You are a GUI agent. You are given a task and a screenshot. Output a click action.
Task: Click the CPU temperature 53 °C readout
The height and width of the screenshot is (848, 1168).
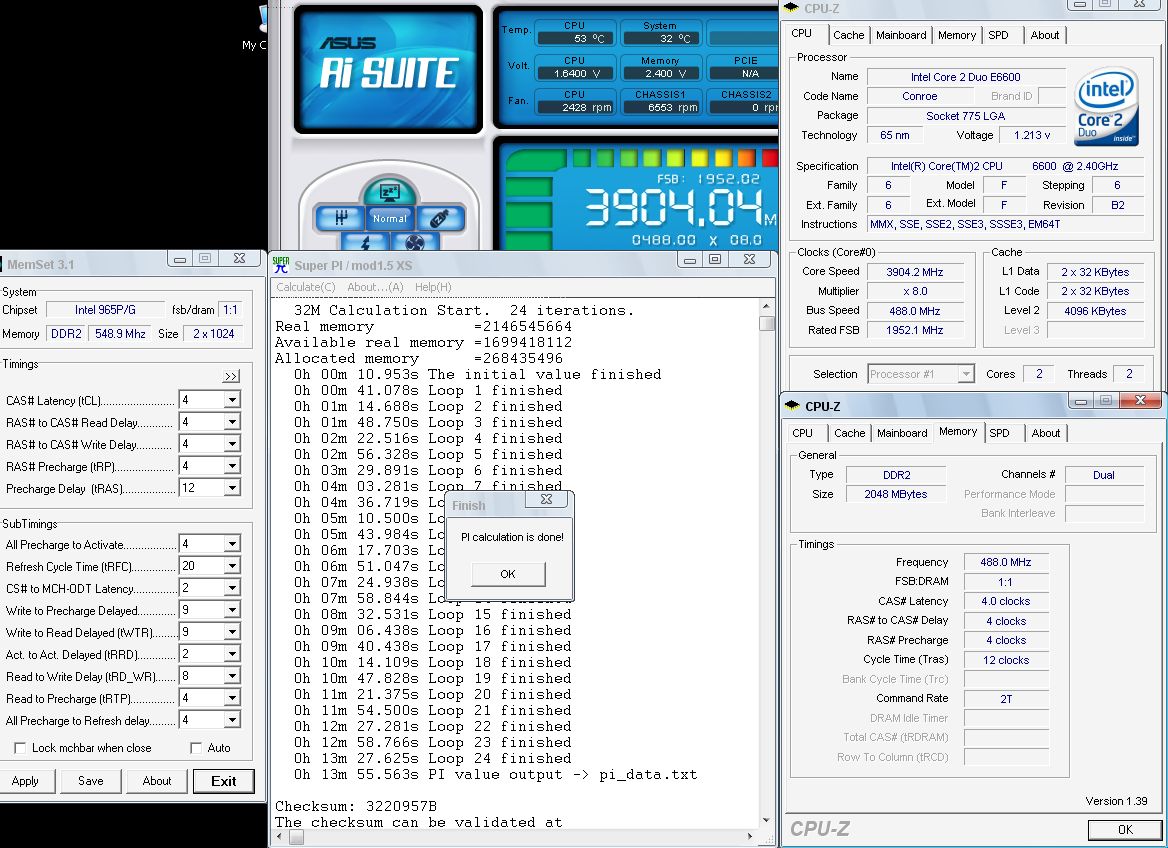[x=577, y=38]
